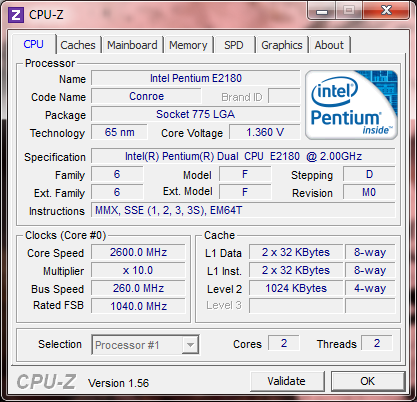Click the Threads value 2
417x402 pixels.
[x=377, y=343]
